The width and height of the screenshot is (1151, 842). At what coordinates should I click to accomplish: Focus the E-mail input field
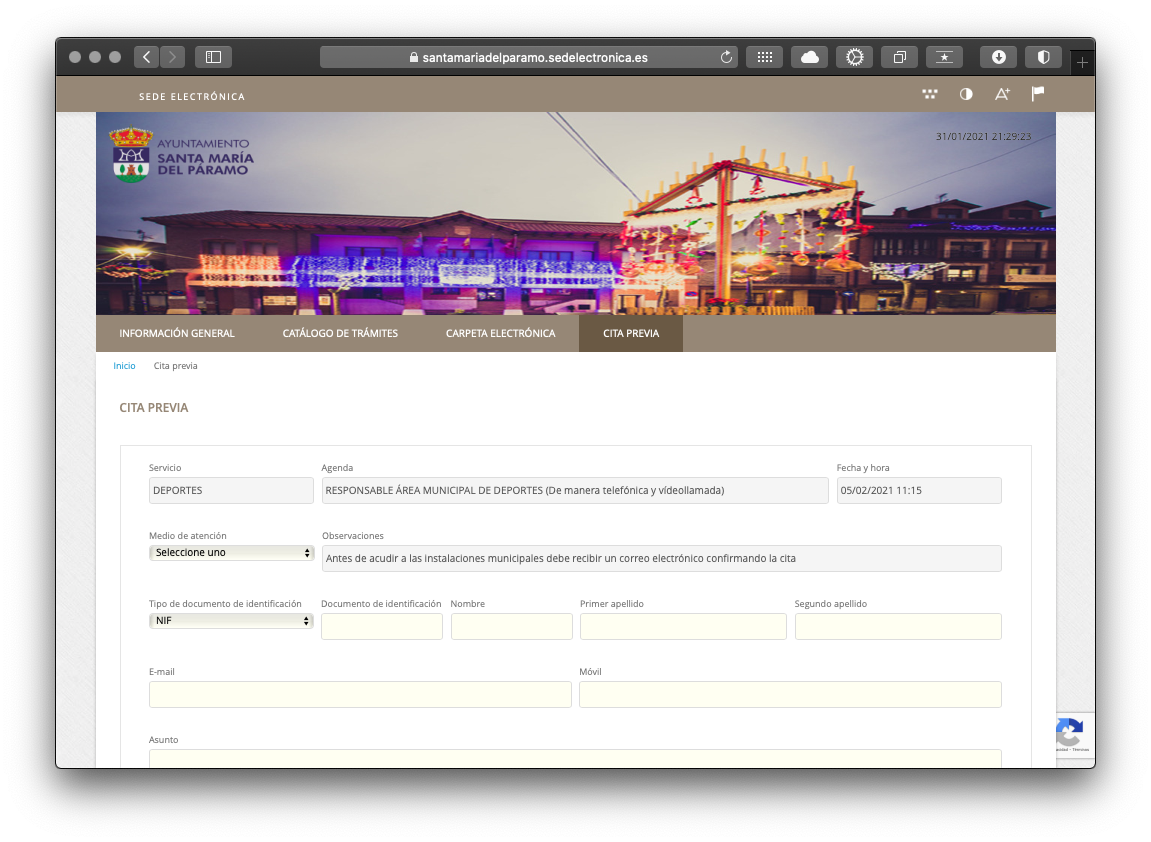(x=360, y=694)
